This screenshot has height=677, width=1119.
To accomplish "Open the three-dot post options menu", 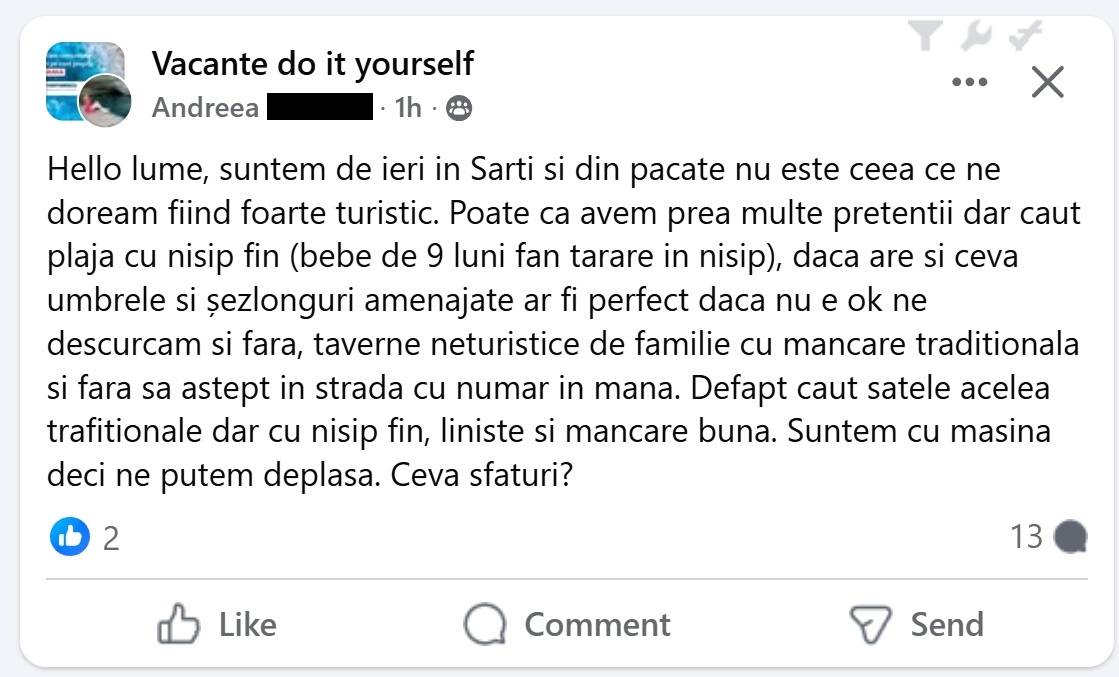I will tap(969, 82).
